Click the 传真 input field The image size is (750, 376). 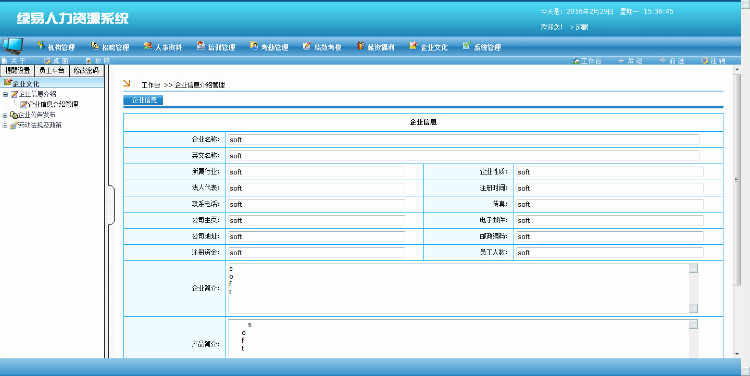point(609,204)
